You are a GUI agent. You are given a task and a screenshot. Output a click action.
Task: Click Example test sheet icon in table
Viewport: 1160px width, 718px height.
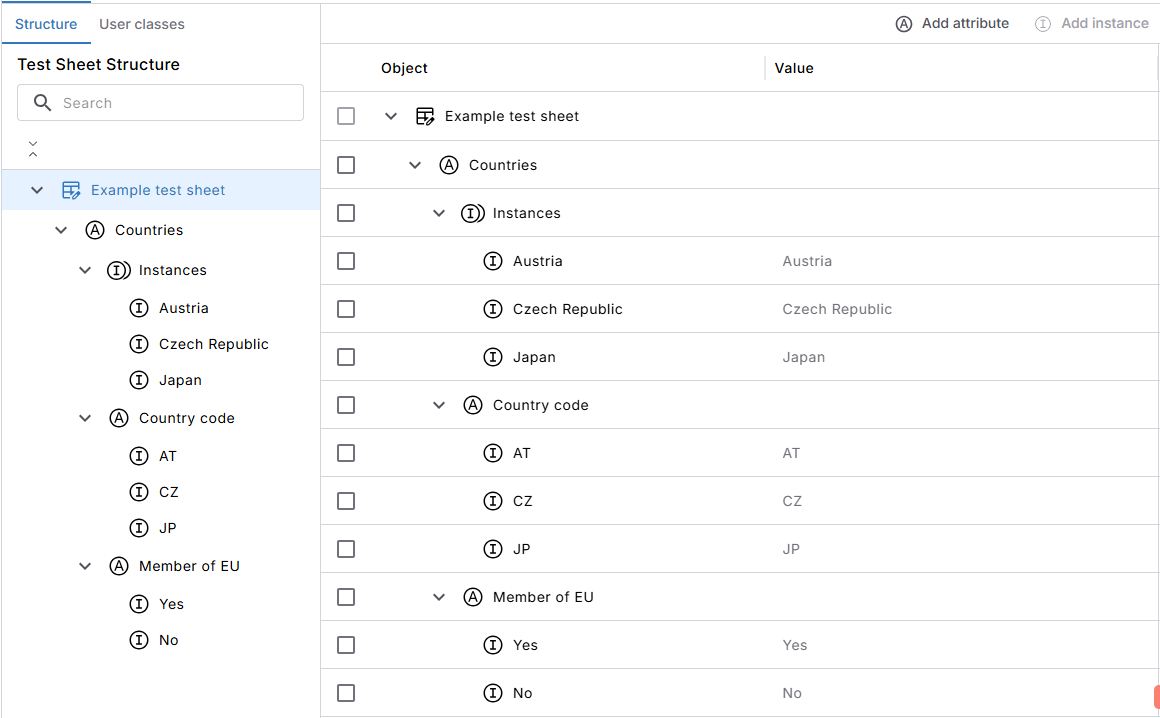click(x=425, y=116)
